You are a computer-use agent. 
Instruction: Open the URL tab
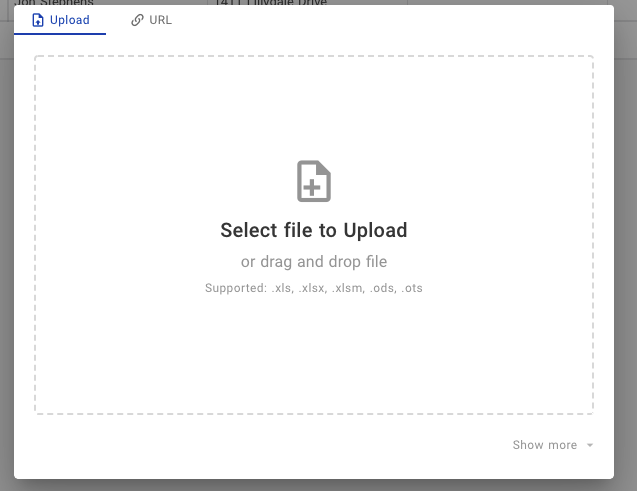[151, 20]
